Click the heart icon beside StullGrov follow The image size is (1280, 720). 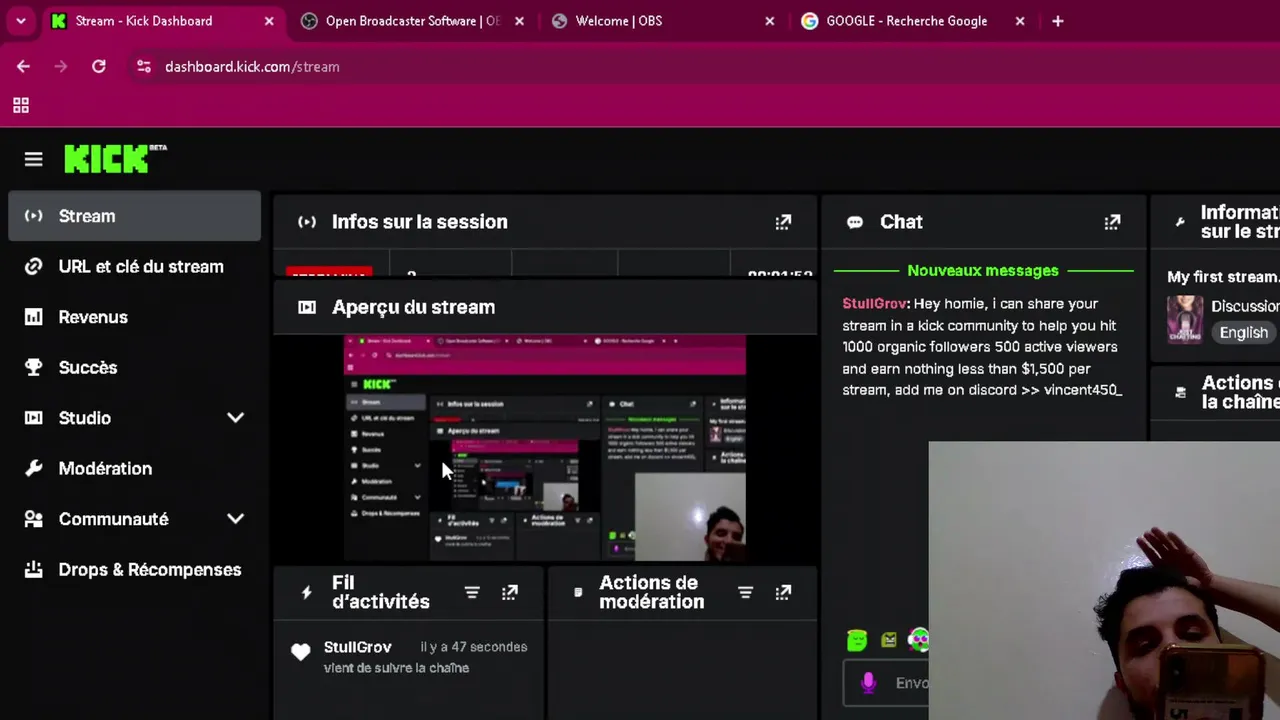click(301, 652)
